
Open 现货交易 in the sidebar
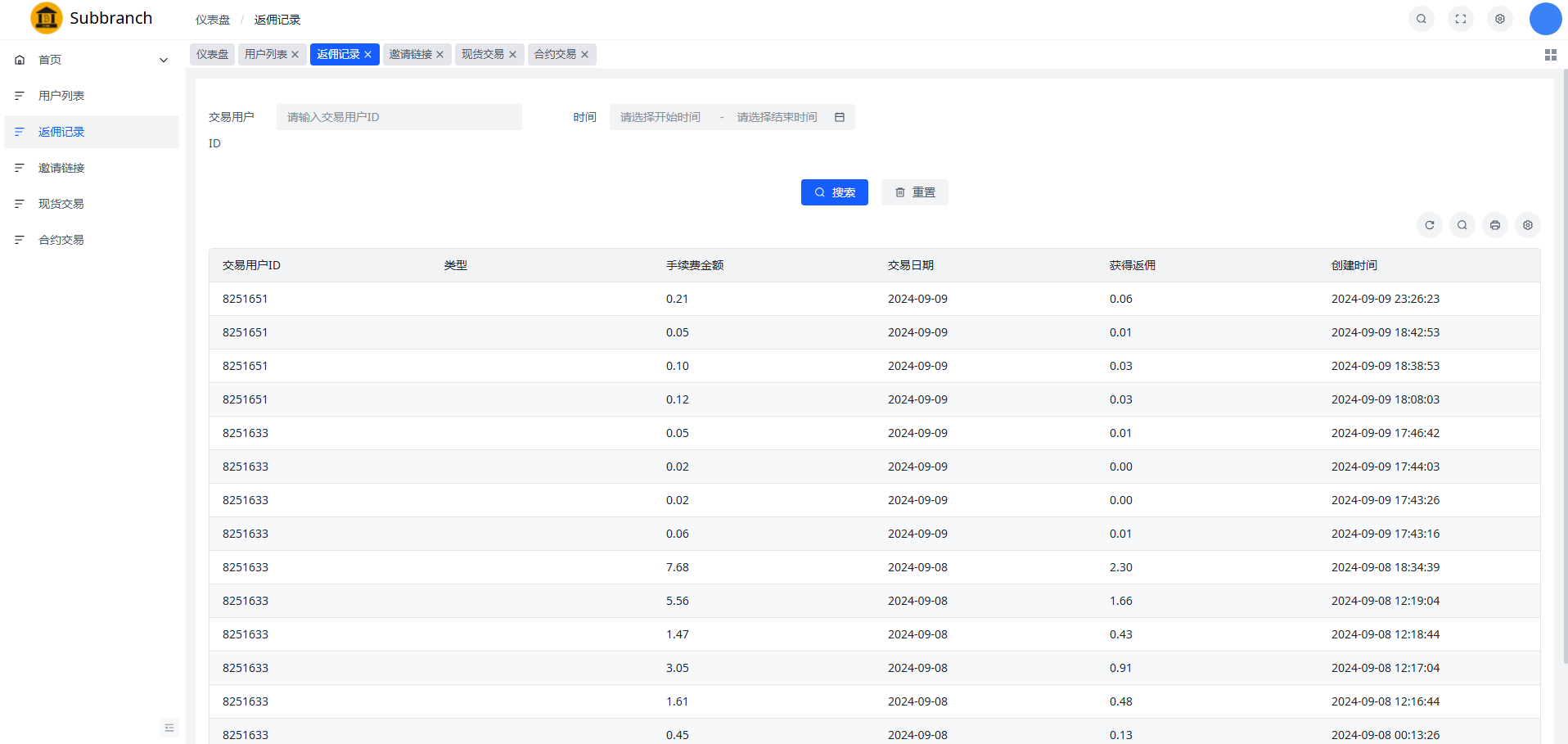pos(61,204)
